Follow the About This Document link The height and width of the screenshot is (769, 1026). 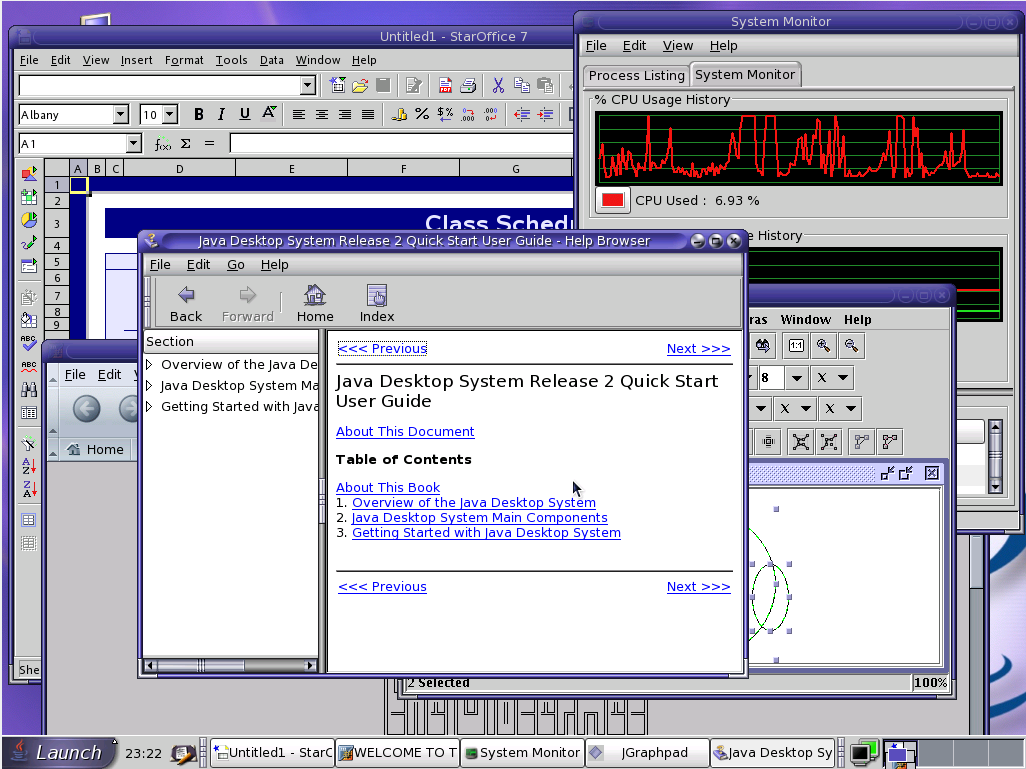tap(405, 431)
